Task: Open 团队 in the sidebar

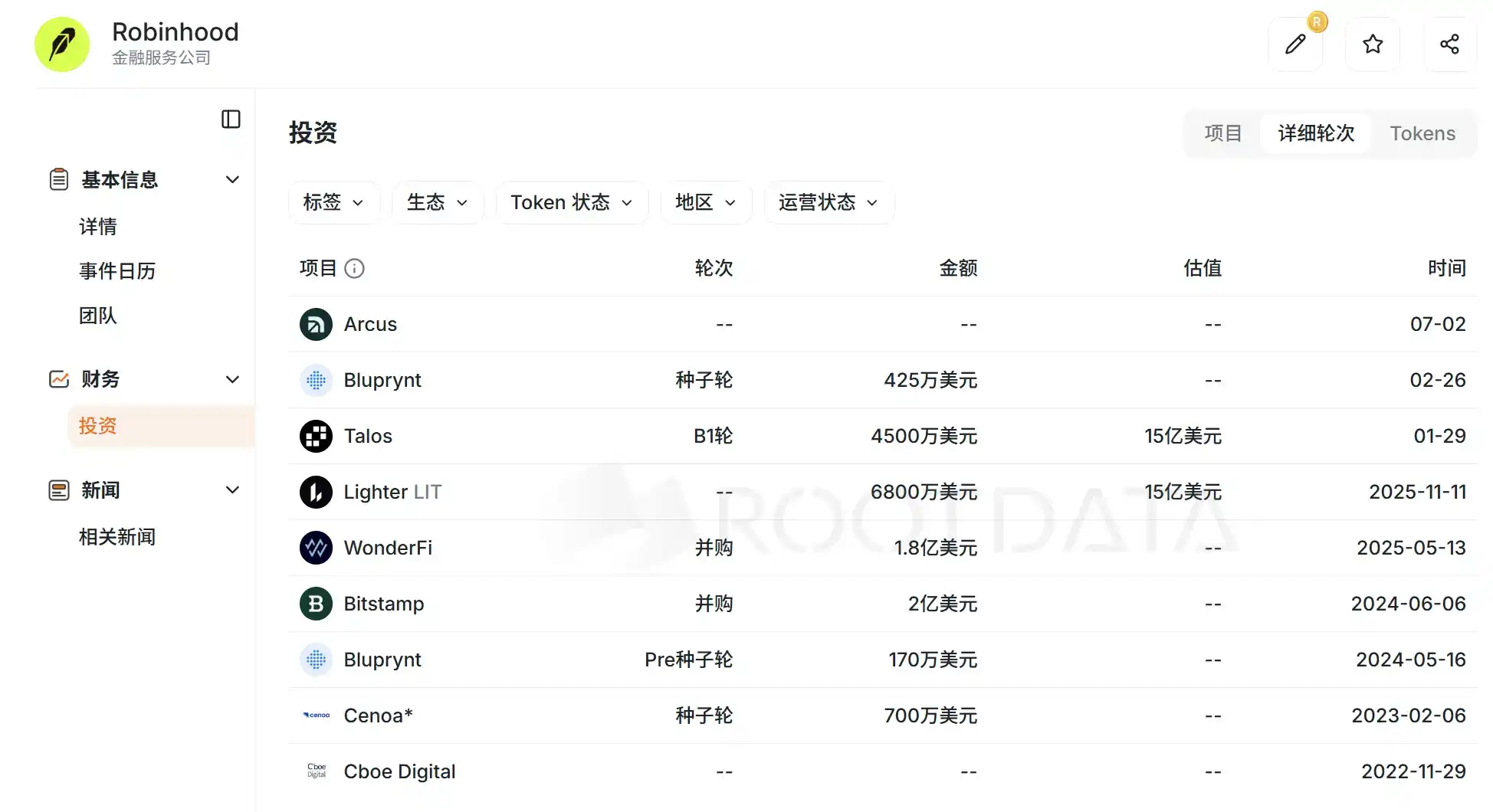Action: tap(98, 316)
